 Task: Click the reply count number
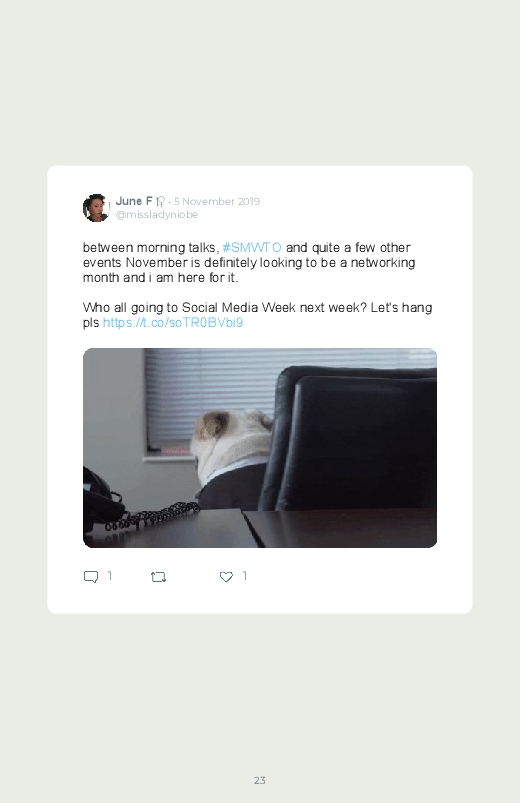[x=110, y=577]
